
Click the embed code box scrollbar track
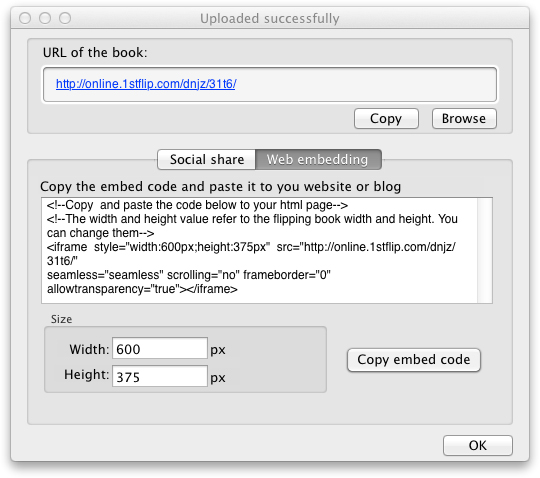485,250
